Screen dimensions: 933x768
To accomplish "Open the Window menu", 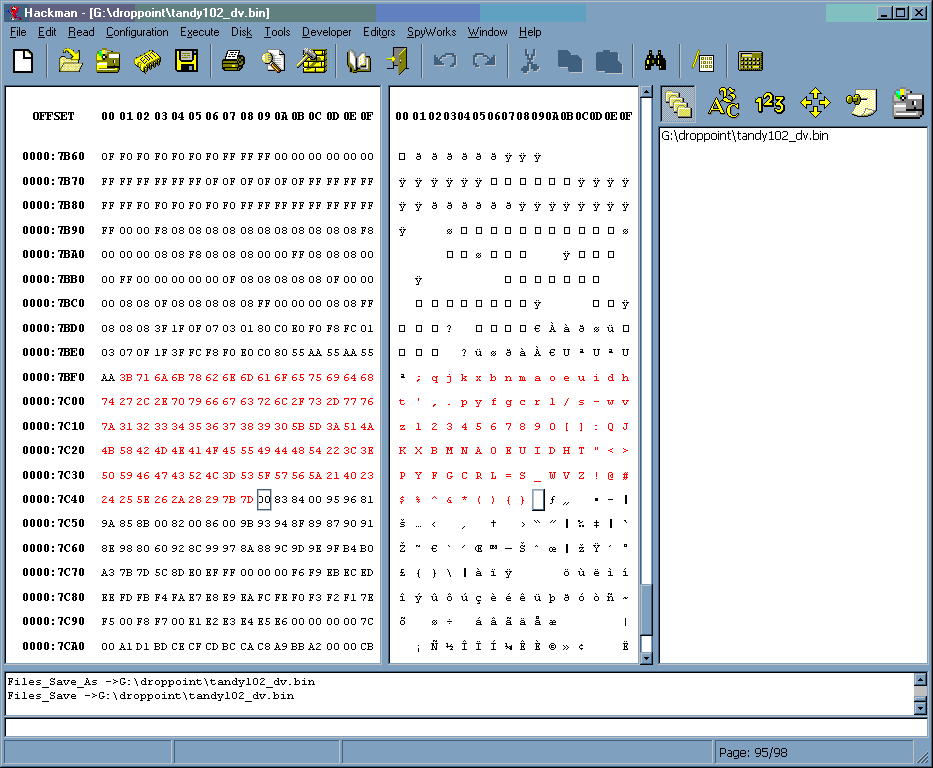I will click(x=487, y=32).
